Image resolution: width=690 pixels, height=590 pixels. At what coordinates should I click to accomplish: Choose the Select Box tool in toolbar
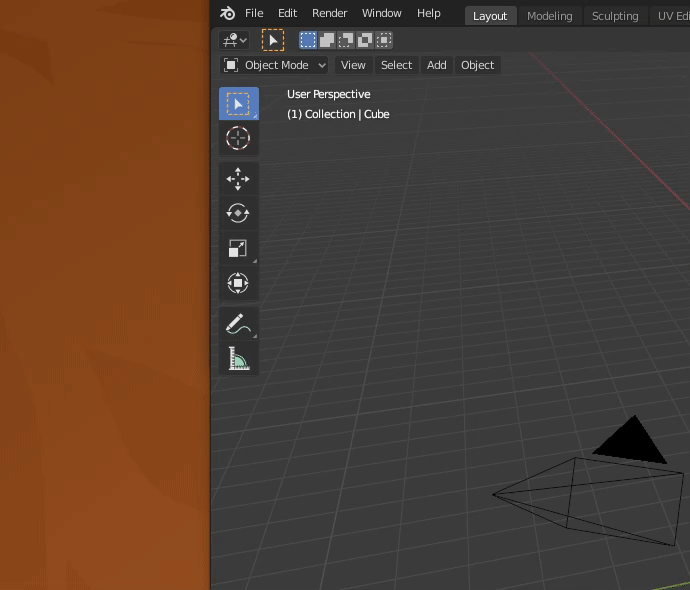(239, 103)
